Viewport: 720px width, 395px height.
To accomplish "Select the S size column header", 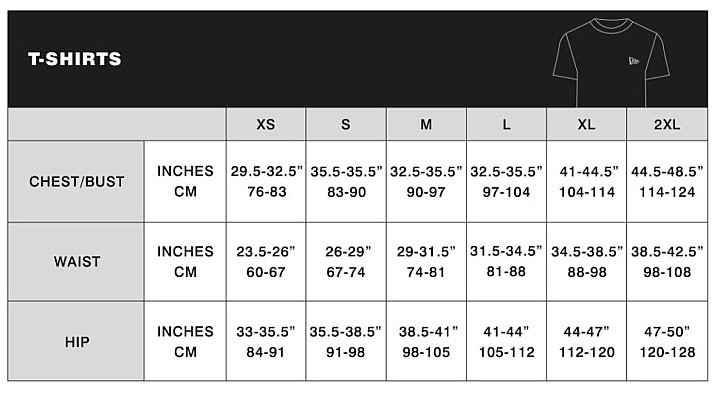I will coord(346,124).
